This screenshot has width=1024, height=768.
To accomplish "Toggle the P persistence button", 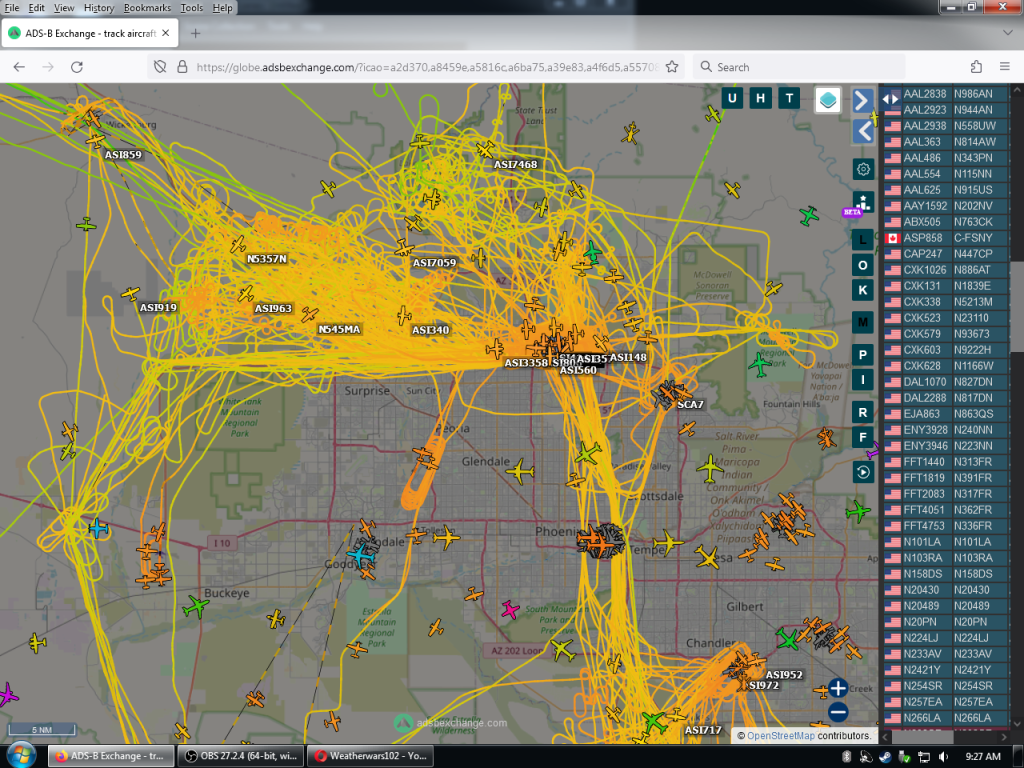I will coord(863,355).
